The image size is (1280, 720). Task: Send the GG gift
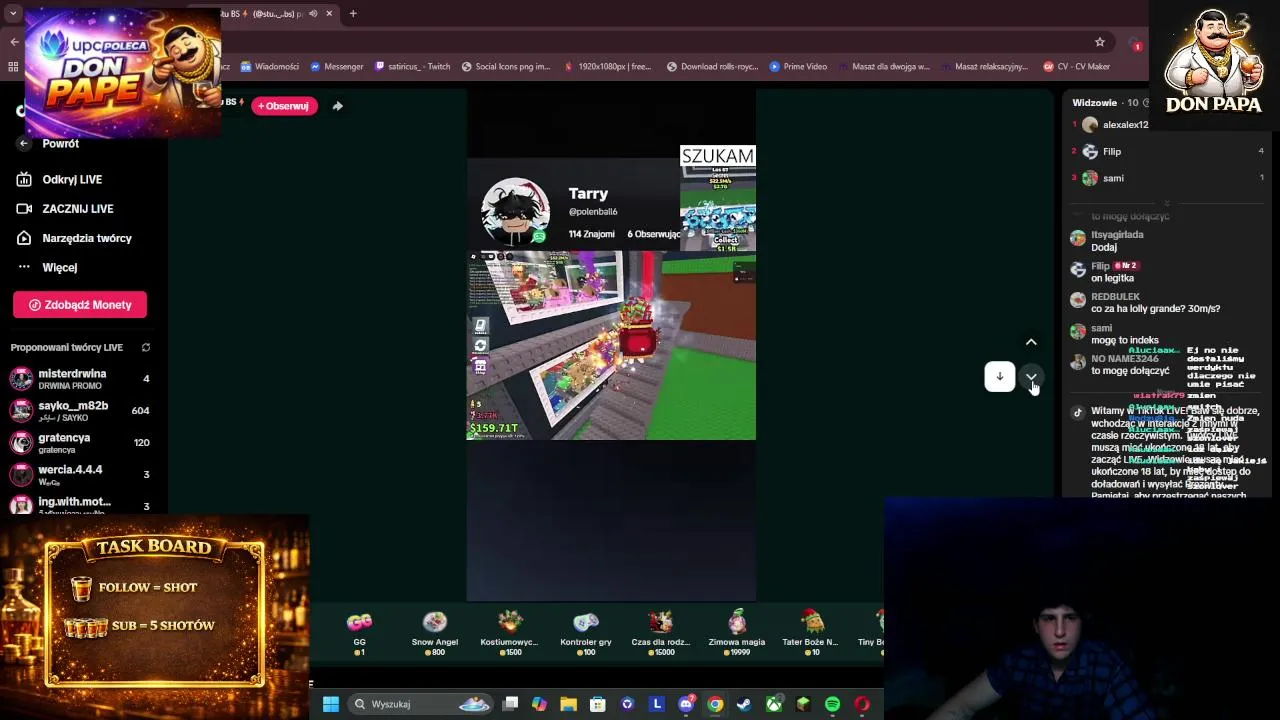pos(359,633)
